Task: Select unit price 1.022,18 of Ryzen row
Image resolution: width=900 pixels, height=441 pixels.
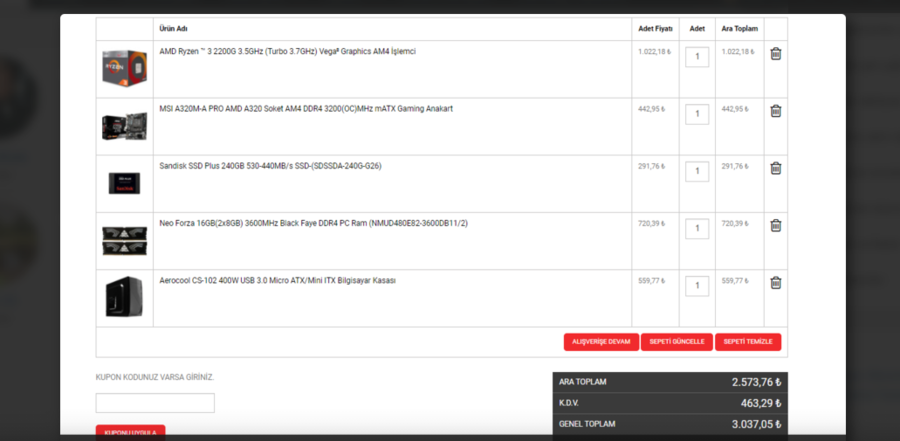Action: [x=654, y=52]
